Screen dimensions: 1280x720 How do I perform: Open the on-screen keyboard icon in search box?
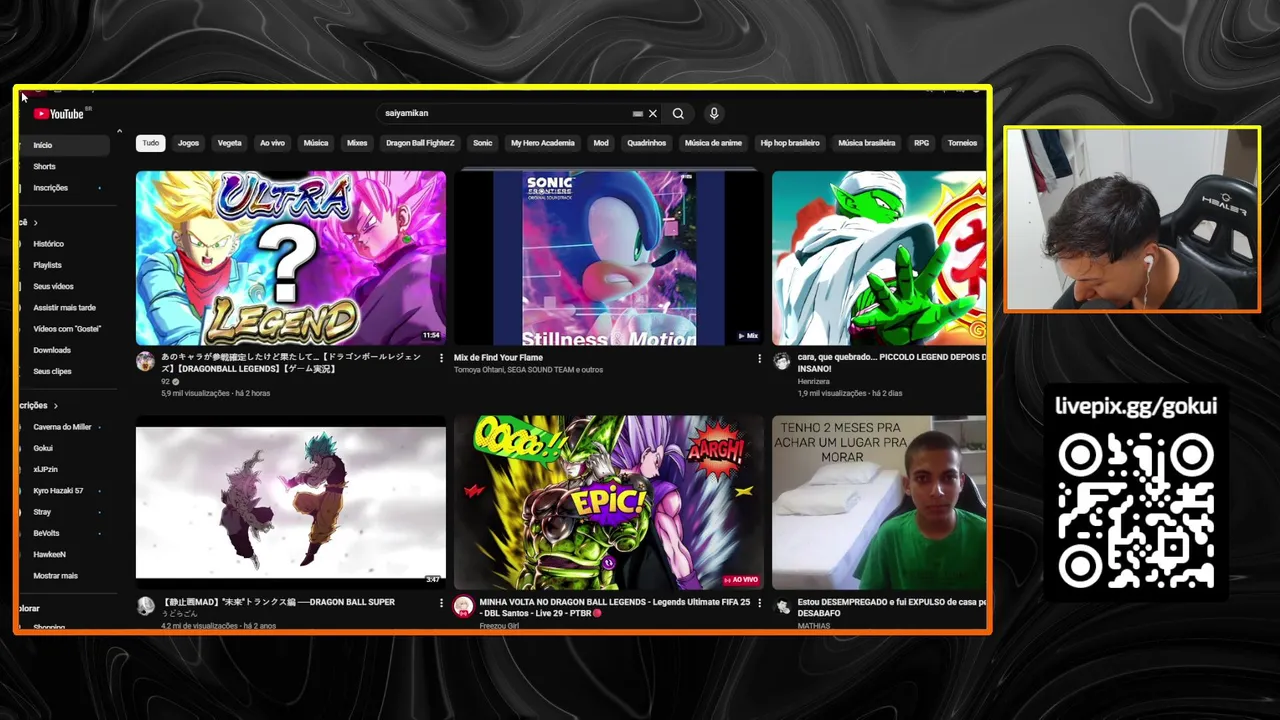click(637, 114)
